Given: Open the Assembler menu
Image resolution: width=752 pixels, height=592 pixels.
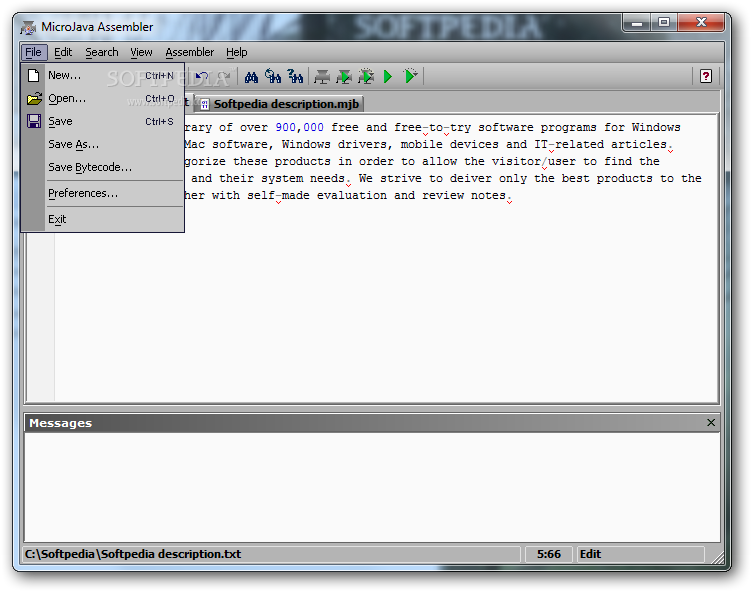Looking at the screenshot, I should click(x=189, y=52).
